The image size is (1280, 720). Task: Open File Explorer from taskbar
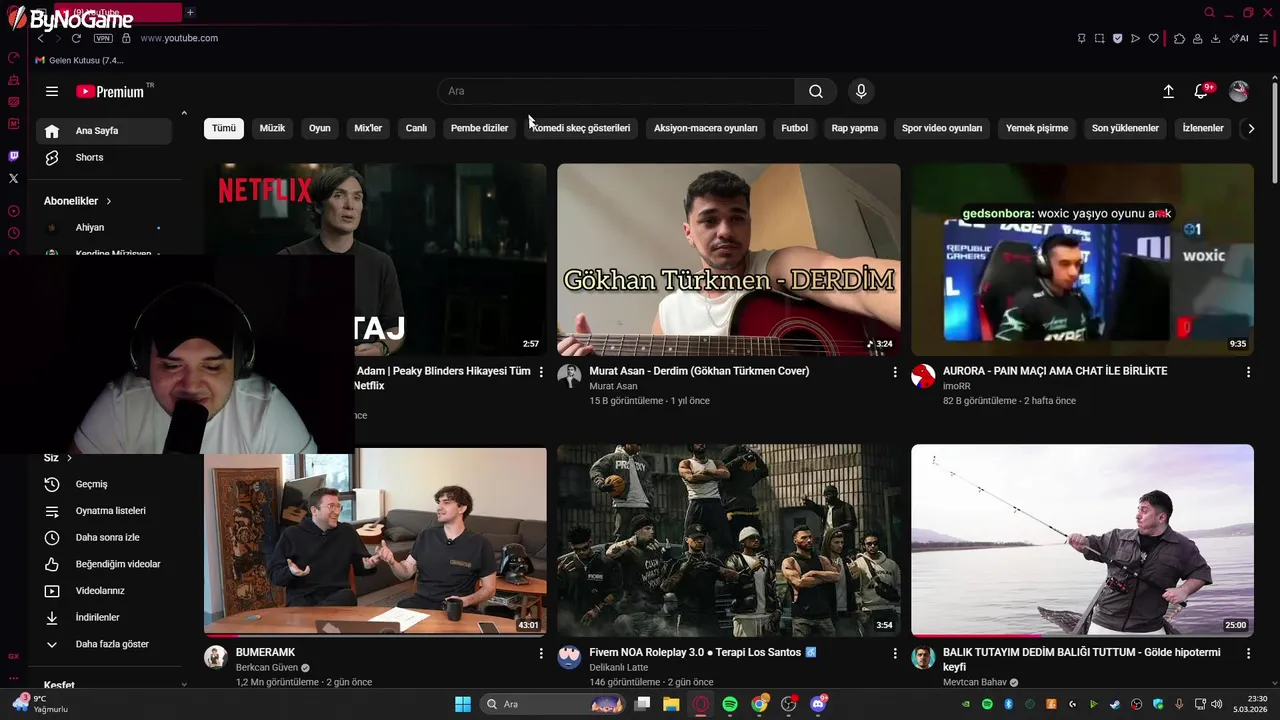click(x=671, y=704)
